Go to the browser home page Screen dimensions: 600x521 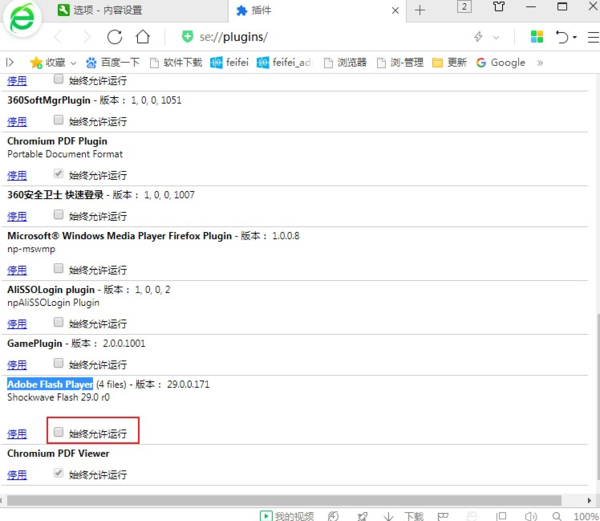[x=143, y=37]
